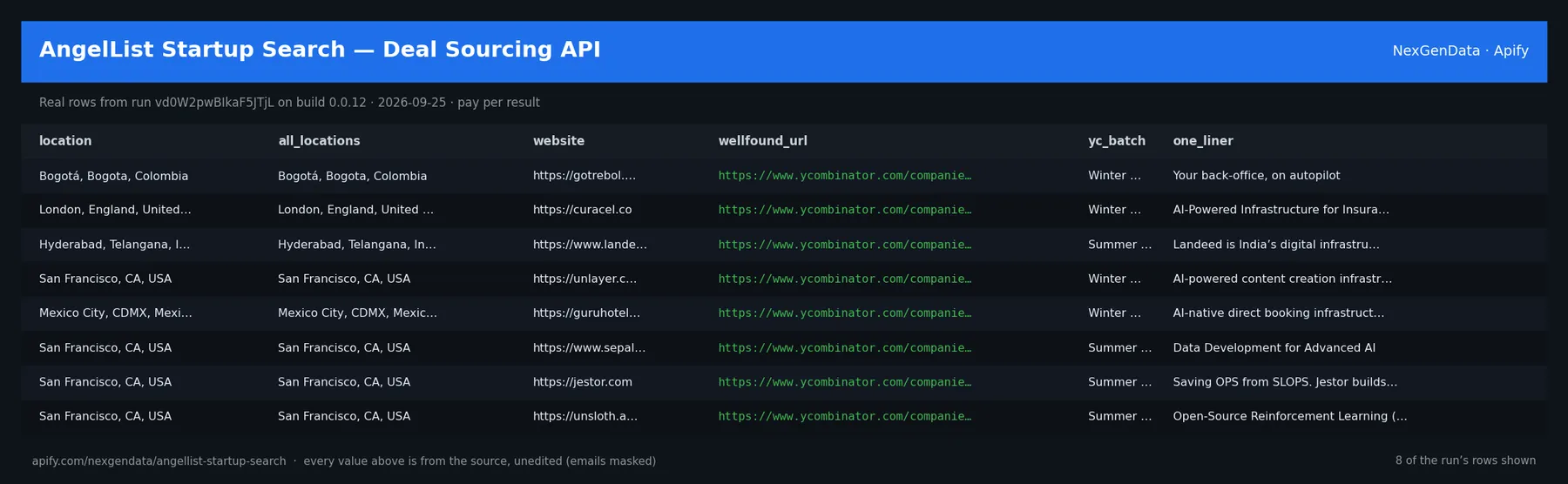Click the yc_batch column header
The image size is (1568, 484).
pos(1117,141)
